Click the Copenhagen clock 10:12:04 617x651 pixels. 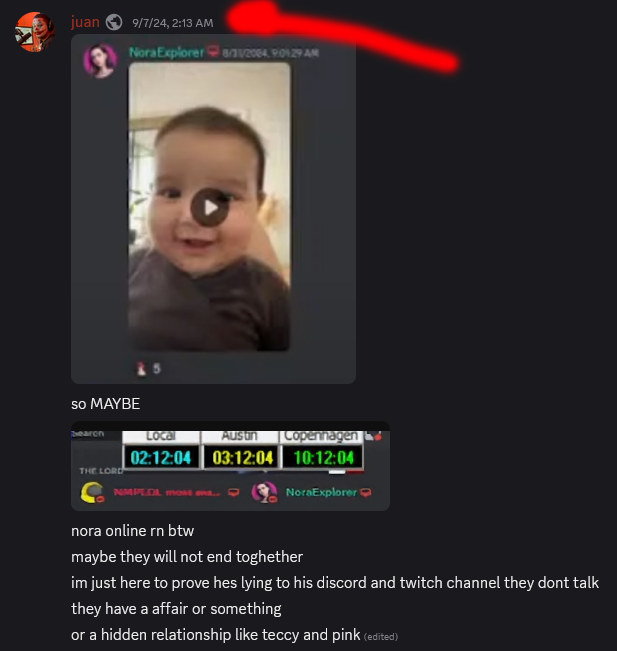point(323,457)
